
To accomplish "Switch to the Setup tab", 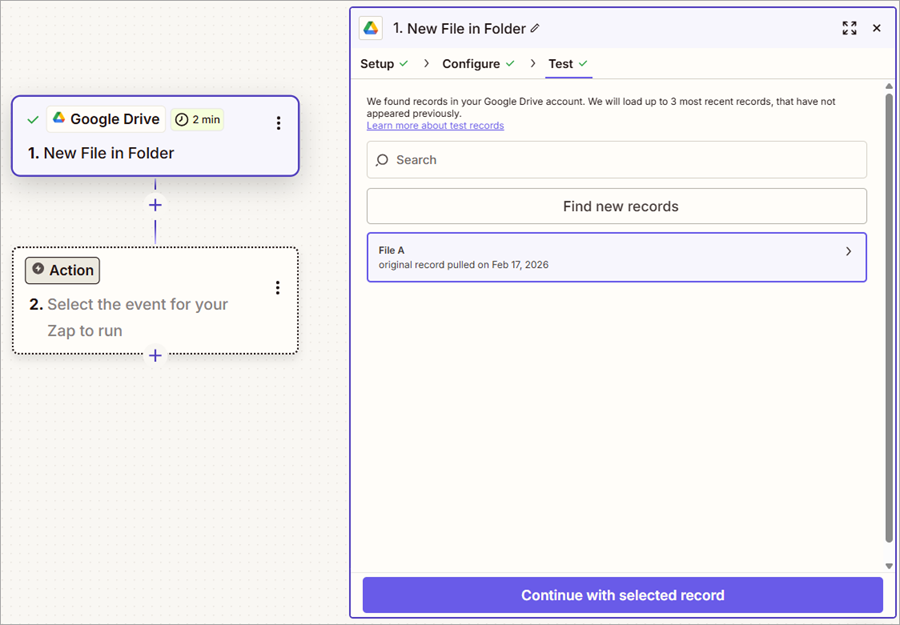I will click(x=378, y=64).
